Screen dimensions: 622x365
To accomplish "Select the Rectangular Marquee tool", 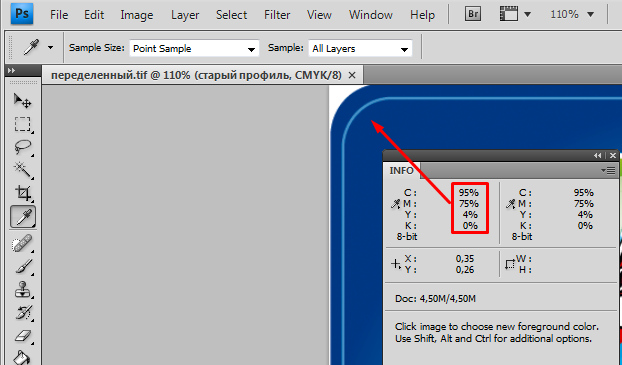I will (23, 124).
